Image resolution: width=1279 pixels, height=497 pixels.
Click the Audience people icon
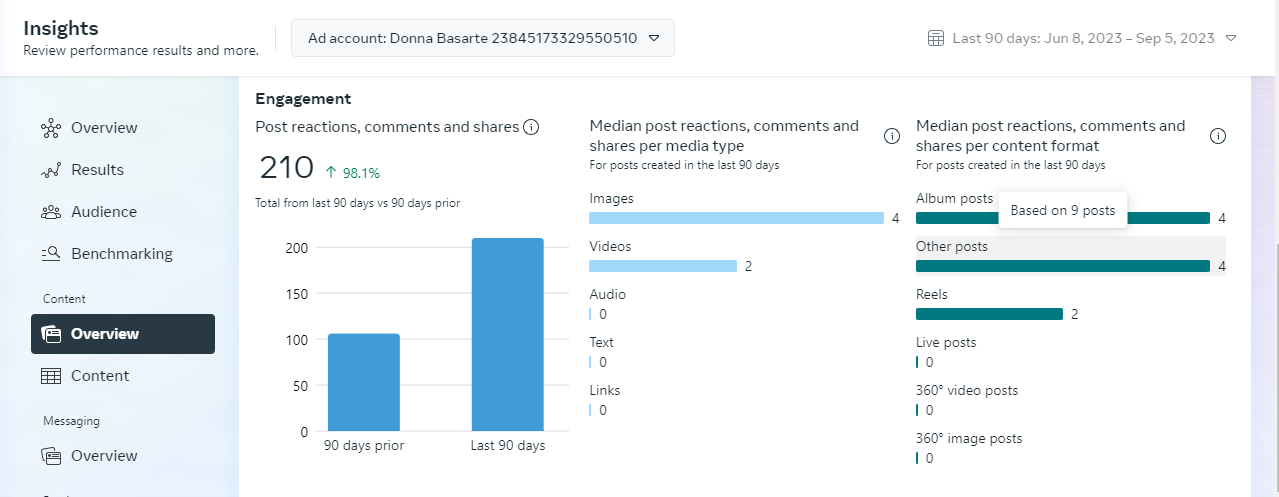pyautogui.click(x=51, y=212)
